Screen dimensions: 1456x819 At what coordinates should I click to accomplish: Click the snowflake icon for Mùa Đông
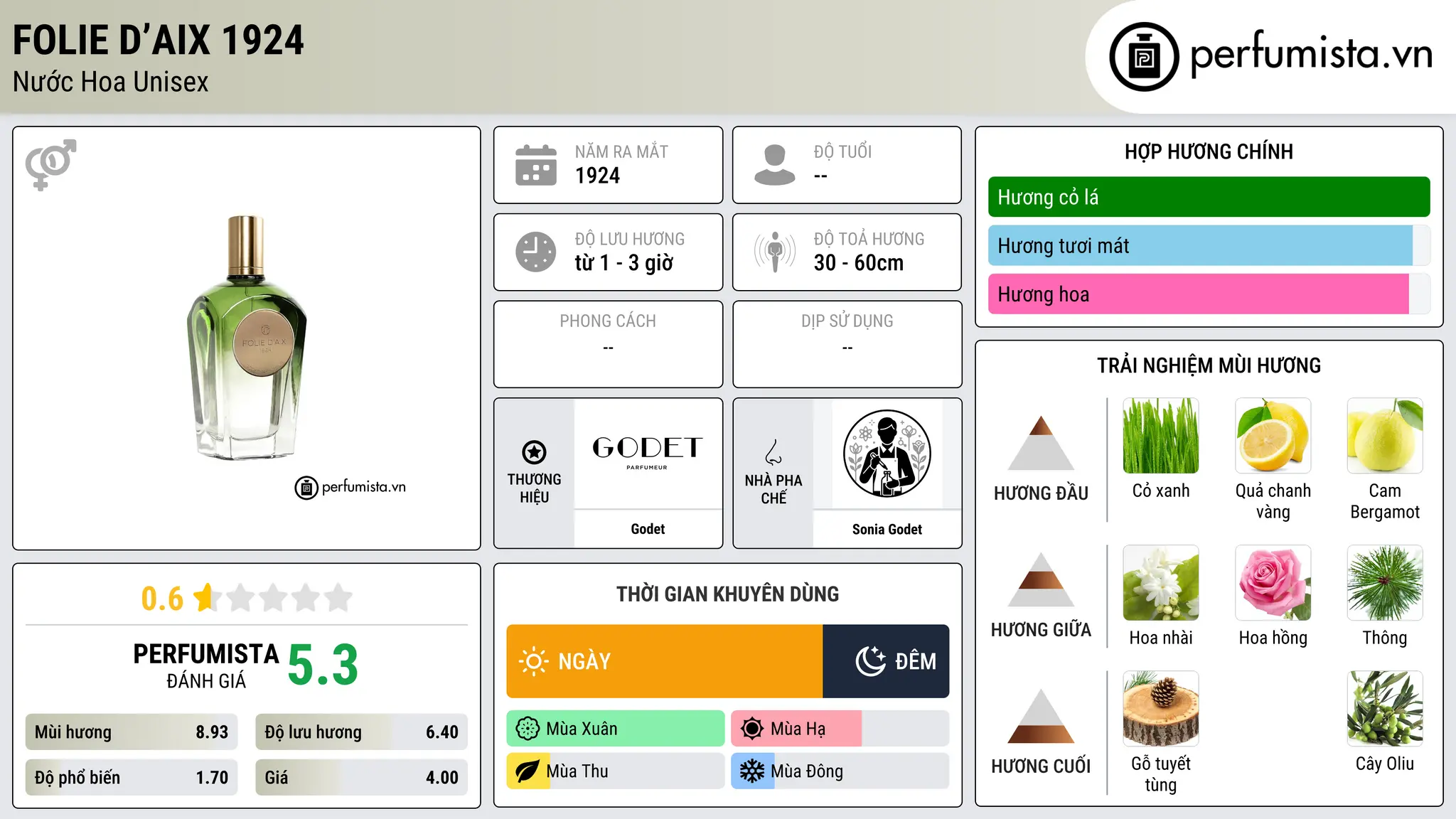click(x=752, y=771)
